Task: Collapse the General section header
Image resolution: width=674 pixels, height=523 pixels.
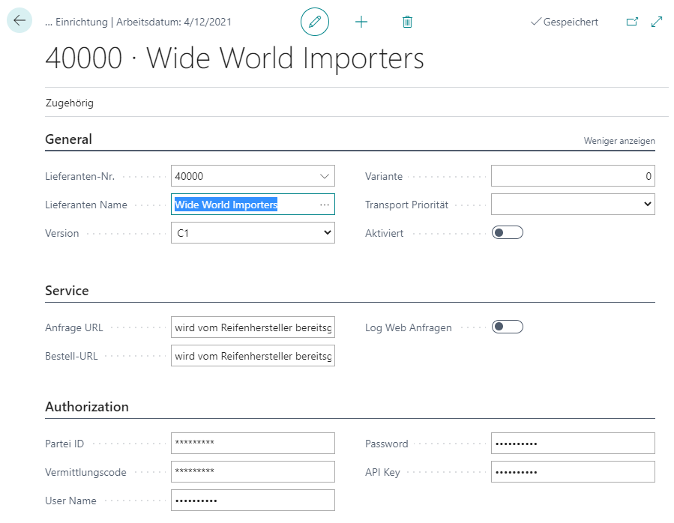Action: 69,139
